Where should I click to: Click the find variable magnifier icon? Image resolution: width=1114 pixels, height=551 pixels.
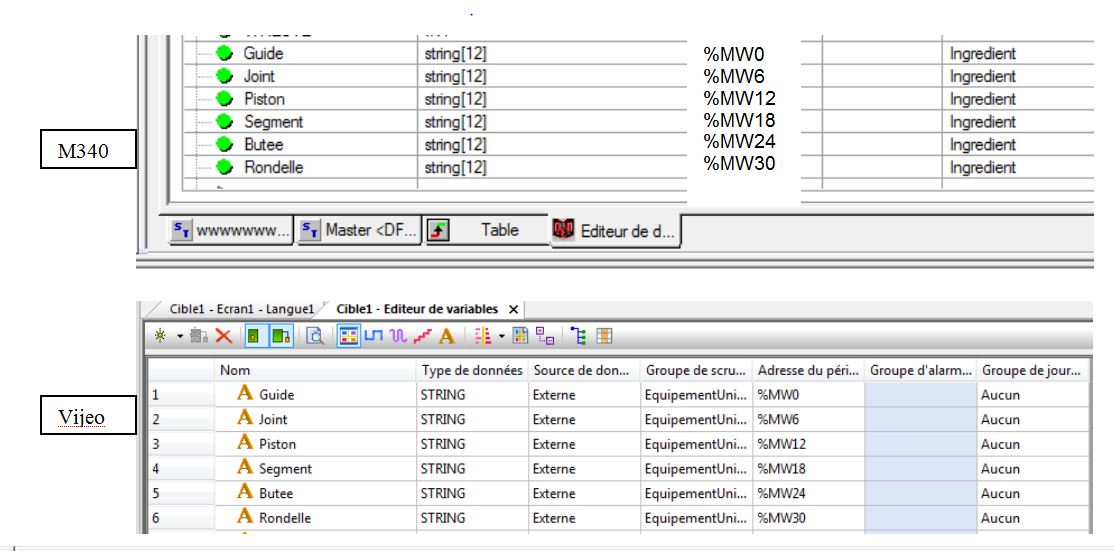pos(315,337)
